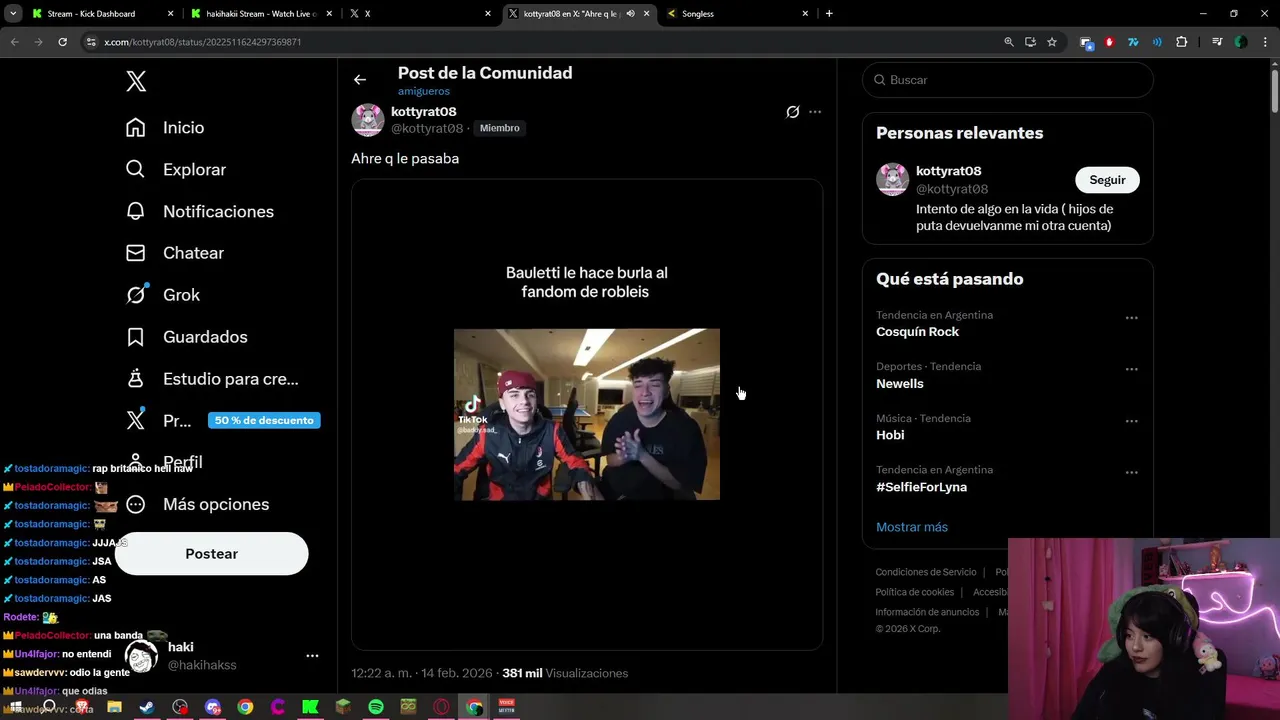Viewport: 1280px width, 720px height.
Task: Click Estudio para creadores icon
Action: (x=136, y=379)
